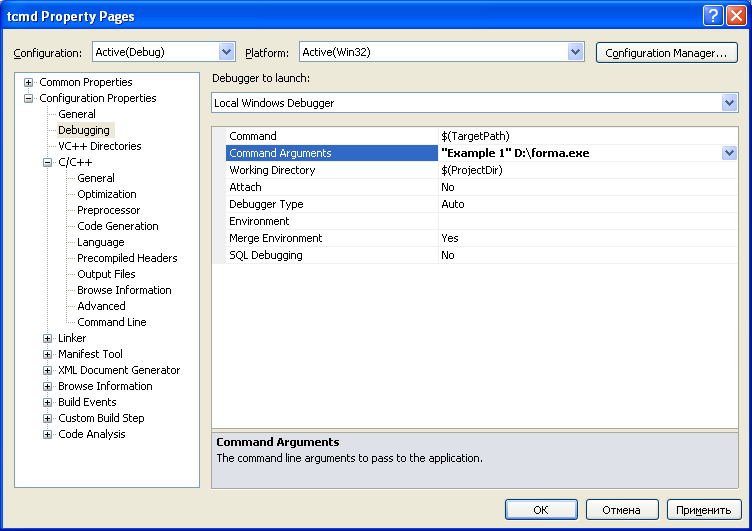Open Configuration Manager
Viewport: 752px width, 531px height.
pos(667,53)
